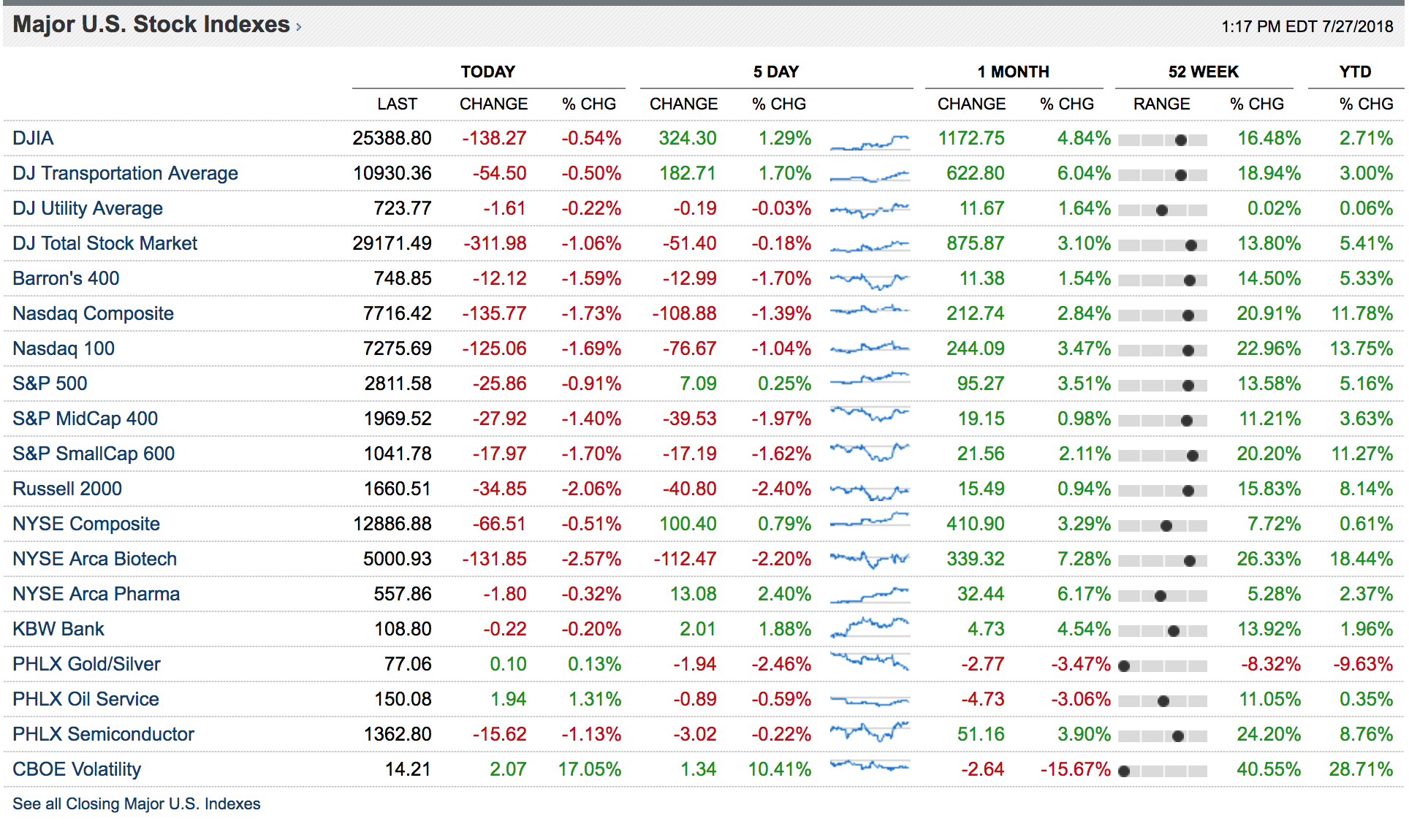
Task: Click the arrow icon beside Major U.S. Stock Indexes
Action: coord(299,27)
